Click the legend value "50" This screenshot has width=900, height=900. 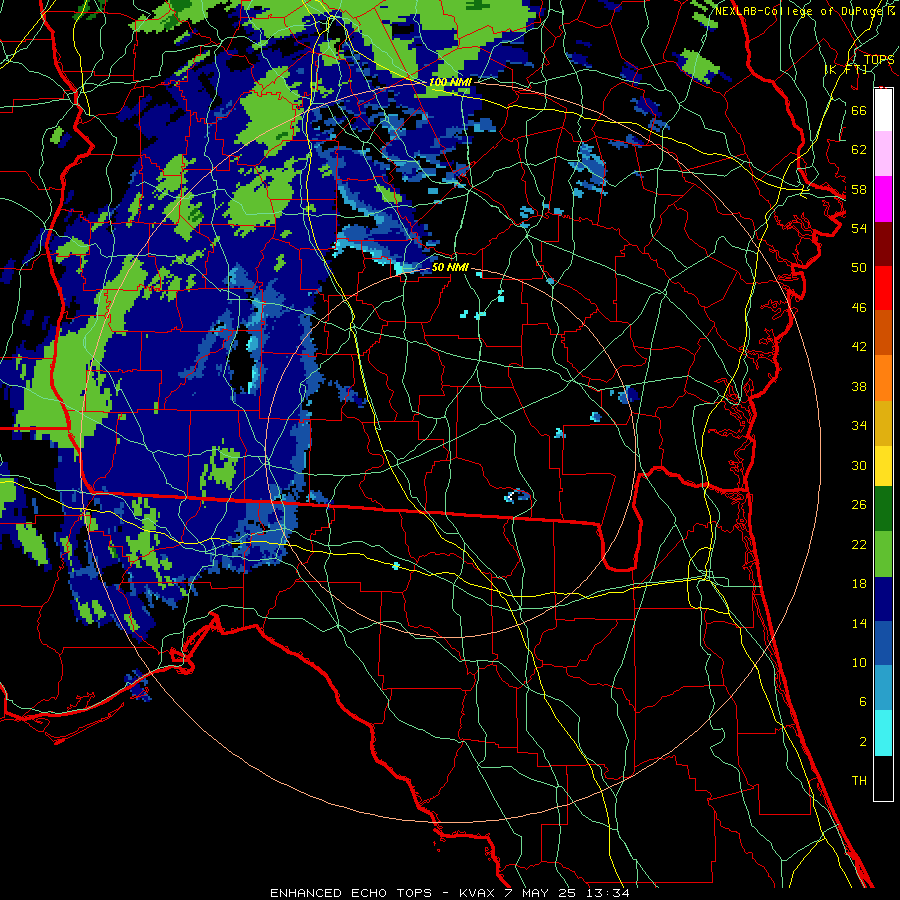(x=859, y=268)
